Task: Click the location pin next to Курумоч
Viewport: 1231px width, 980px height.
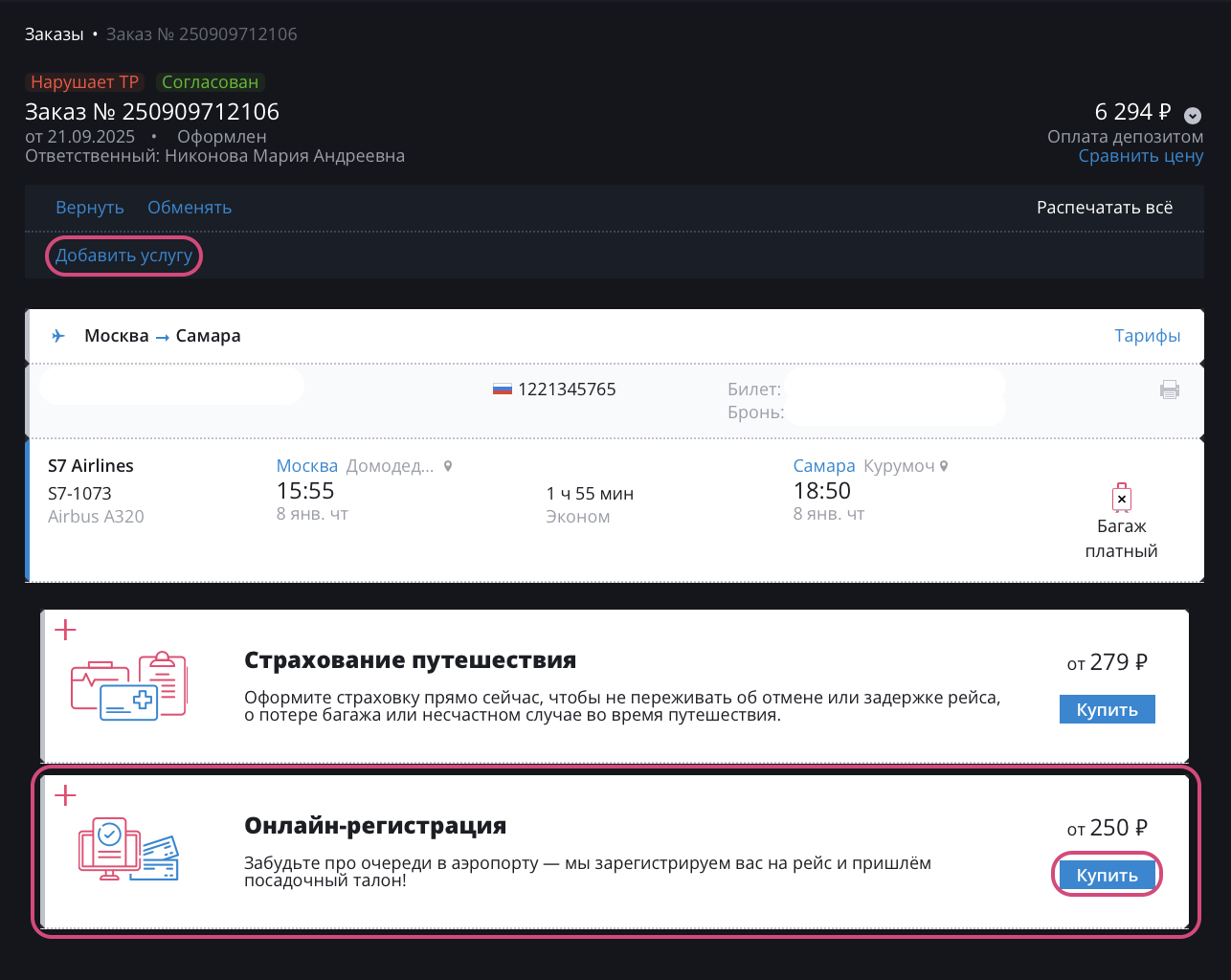Action: pyautogui.click(x=944, y=466)
